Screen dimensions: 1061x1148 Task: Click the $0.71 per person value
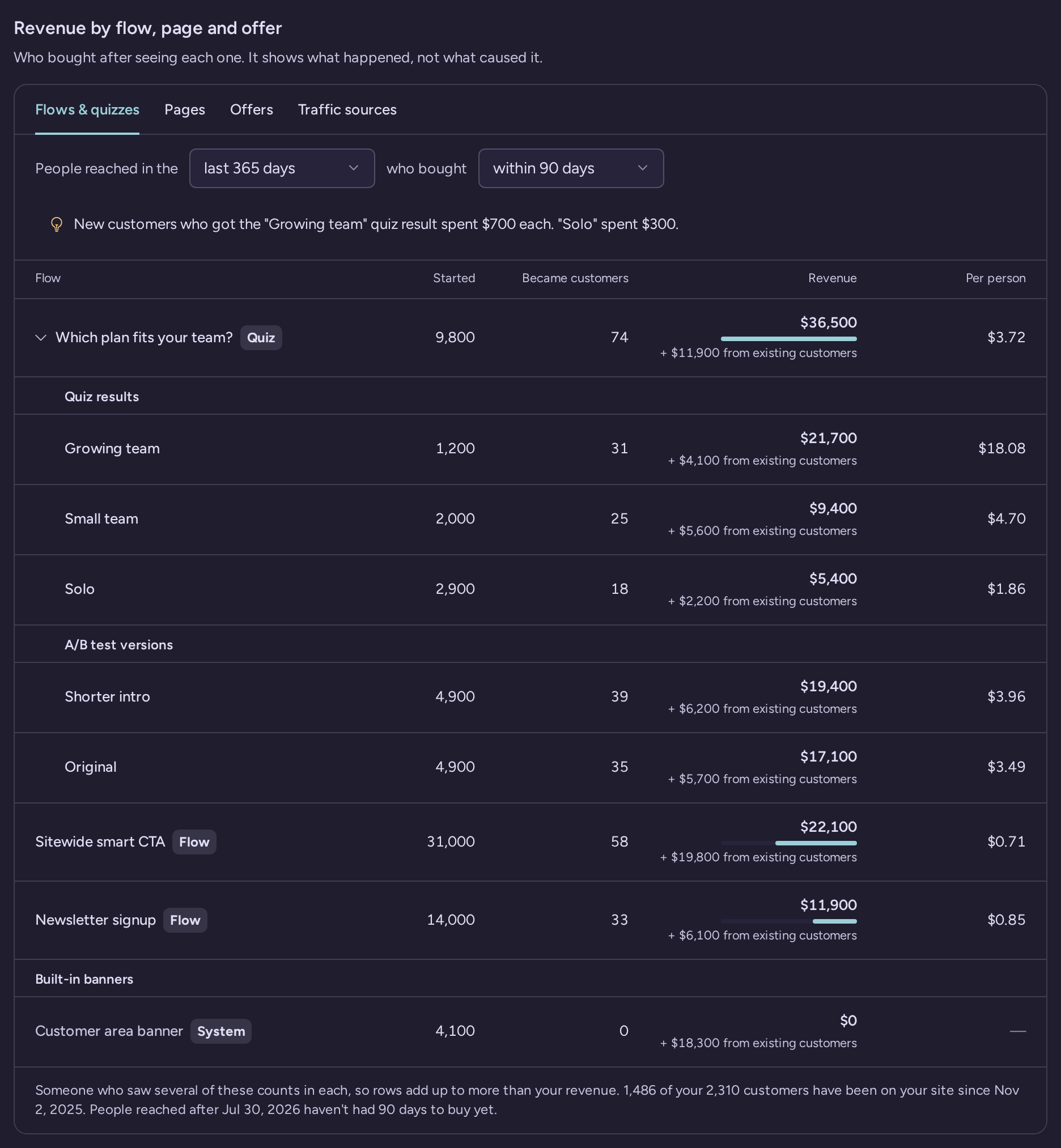coord(1006,842)
